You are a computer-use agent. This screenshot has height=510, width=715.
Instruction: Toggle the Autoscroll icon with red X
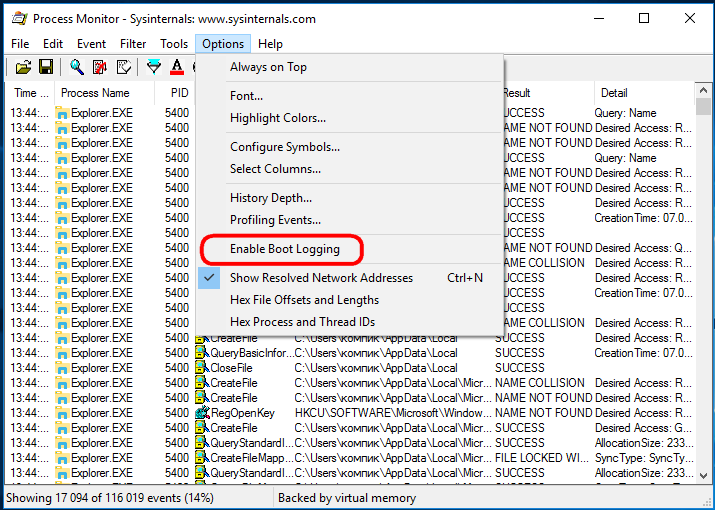point(100,67)
